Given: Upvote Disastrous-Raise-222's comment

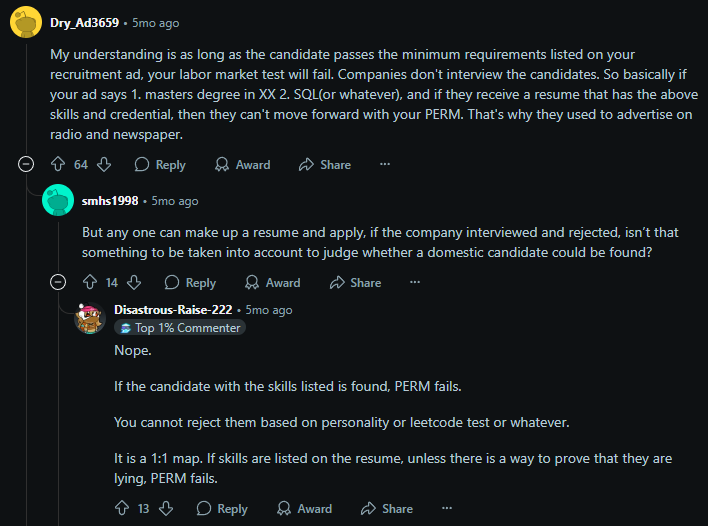Looking at the screenshot, I should tap(121, 509).
